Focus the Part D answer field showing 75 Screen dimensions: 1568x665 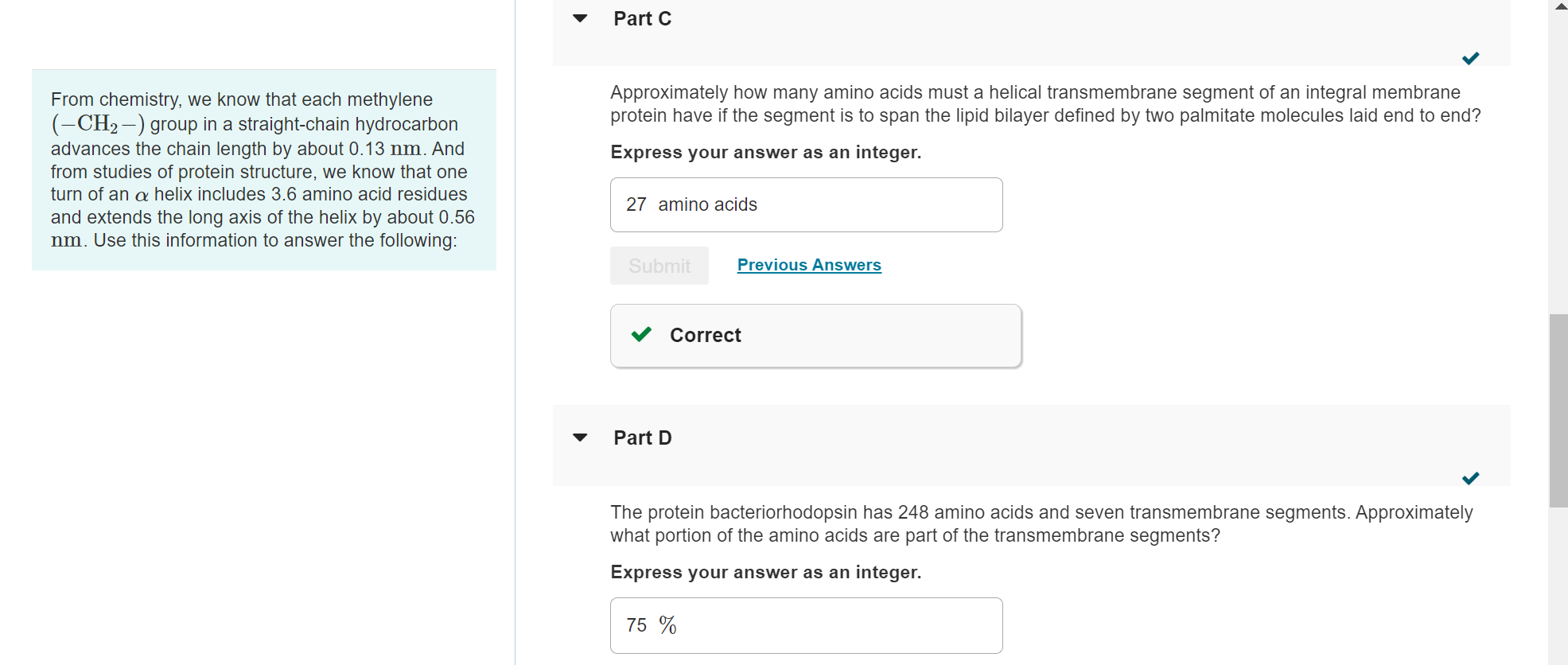[806, 625]
